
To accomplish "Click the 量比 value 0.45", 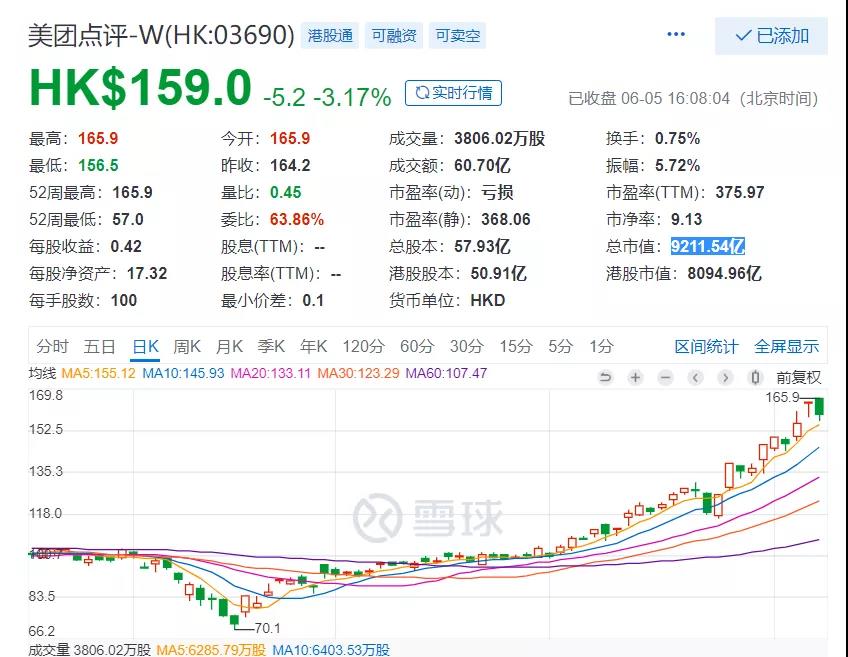I will click(x=286, y=193).
